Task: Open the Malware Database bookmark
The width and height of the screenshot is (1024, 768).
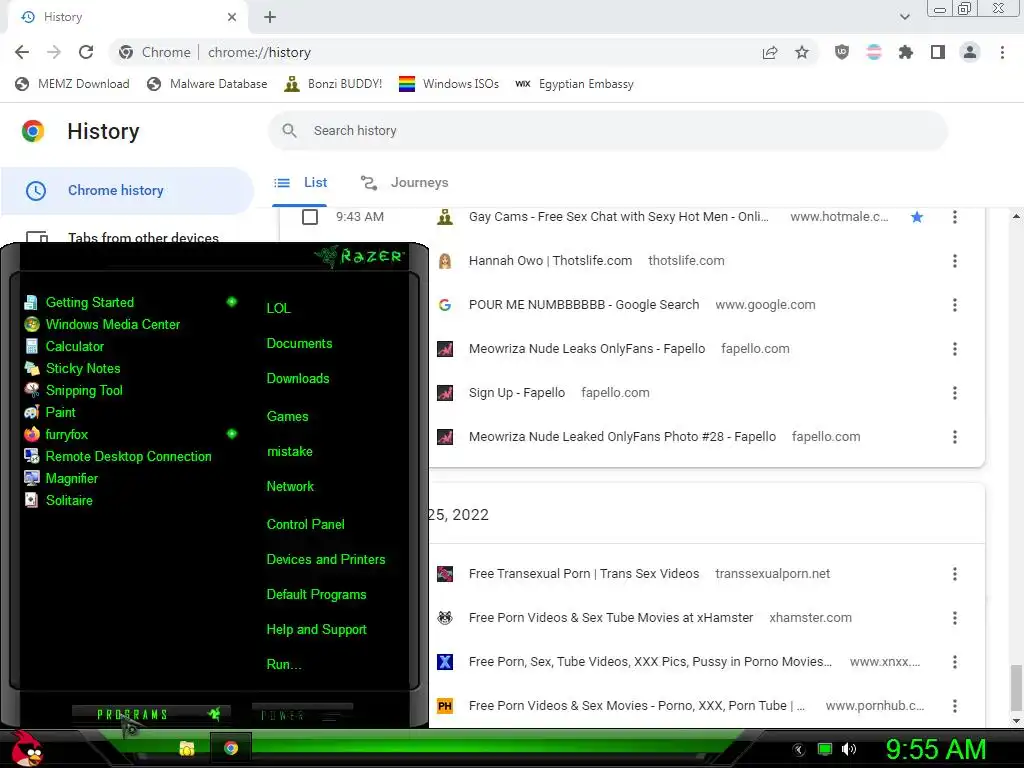Action: point(207,84)
